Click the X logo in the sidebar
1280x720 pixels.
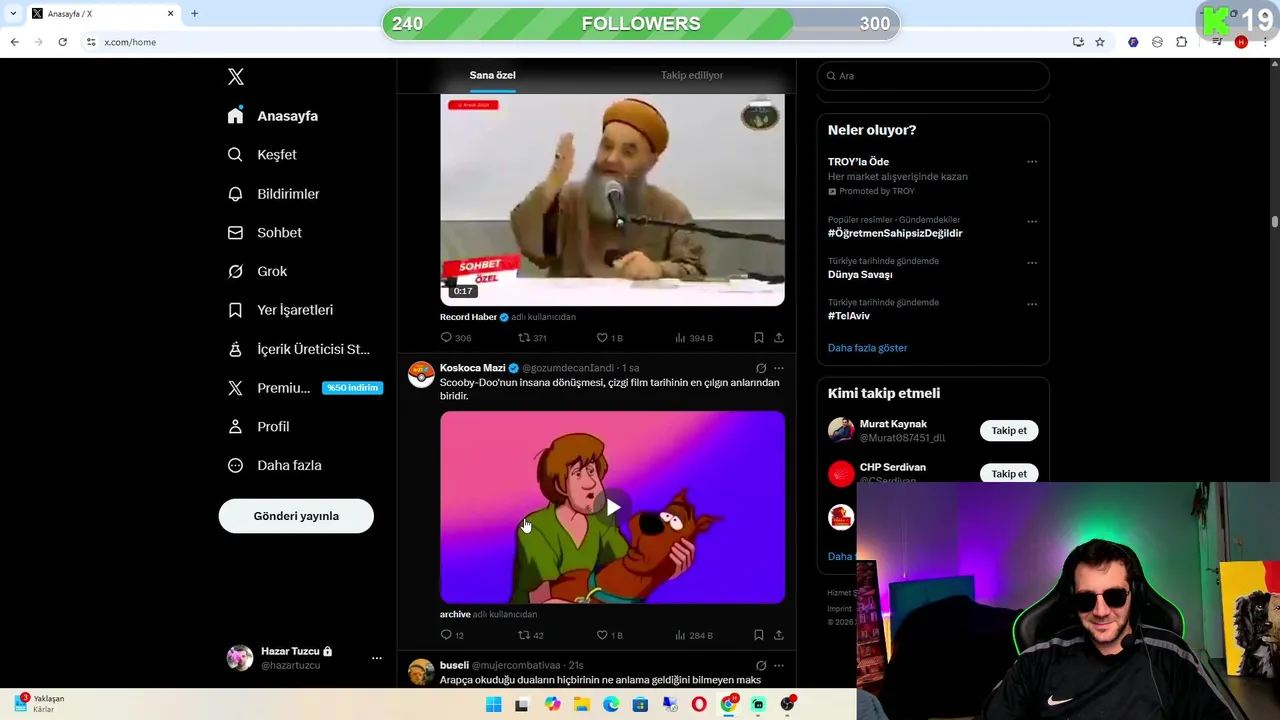point(236,77)
